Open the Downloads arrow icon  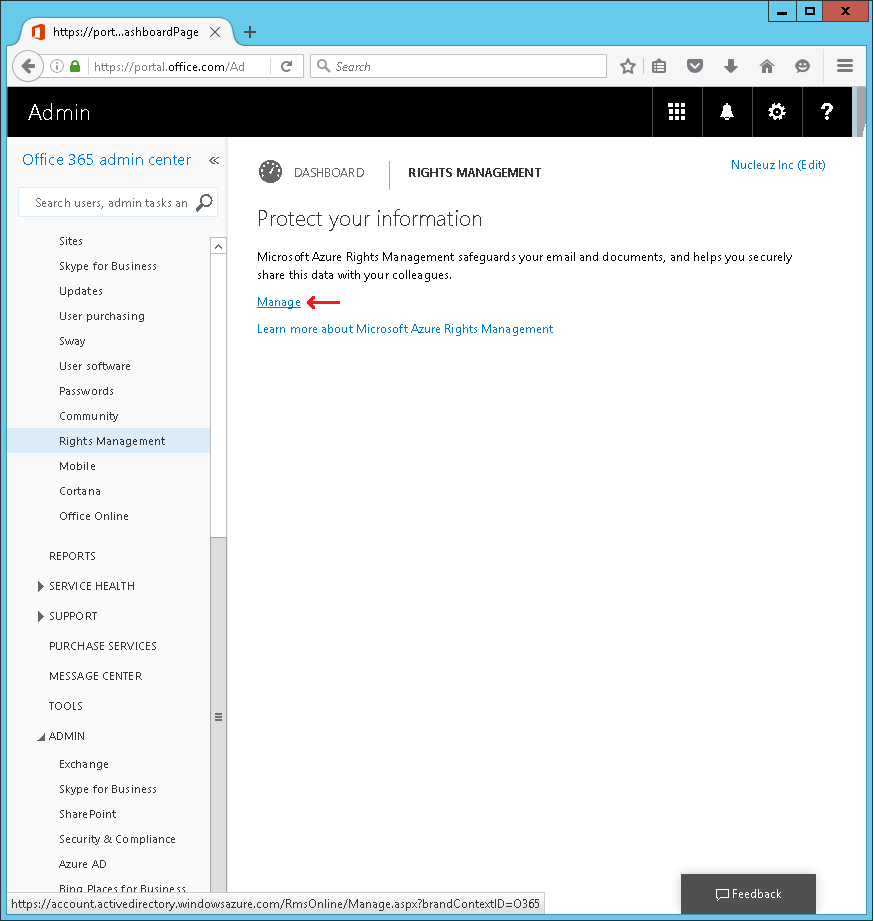[731, 66]
